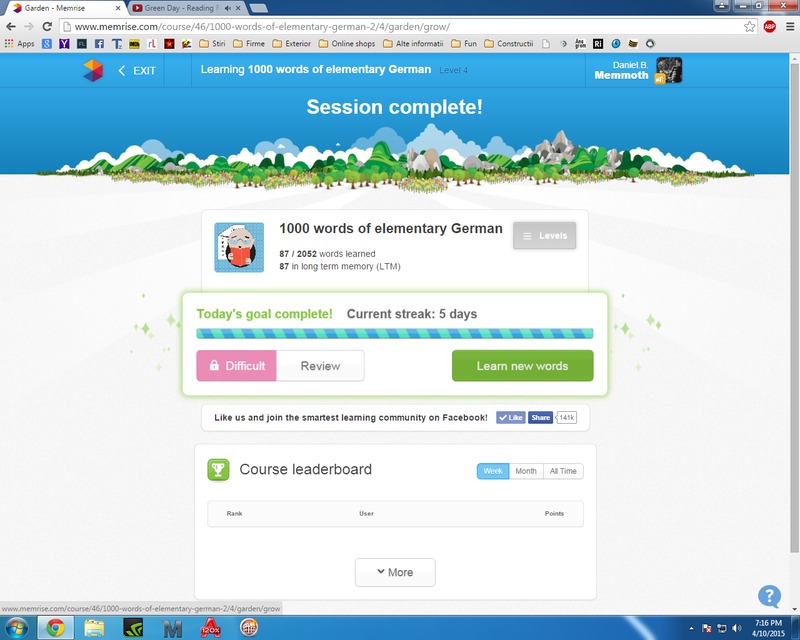The image size is (800, 640).
Task: Click the course thumbnail with reading man
Action: click(239, 248)
